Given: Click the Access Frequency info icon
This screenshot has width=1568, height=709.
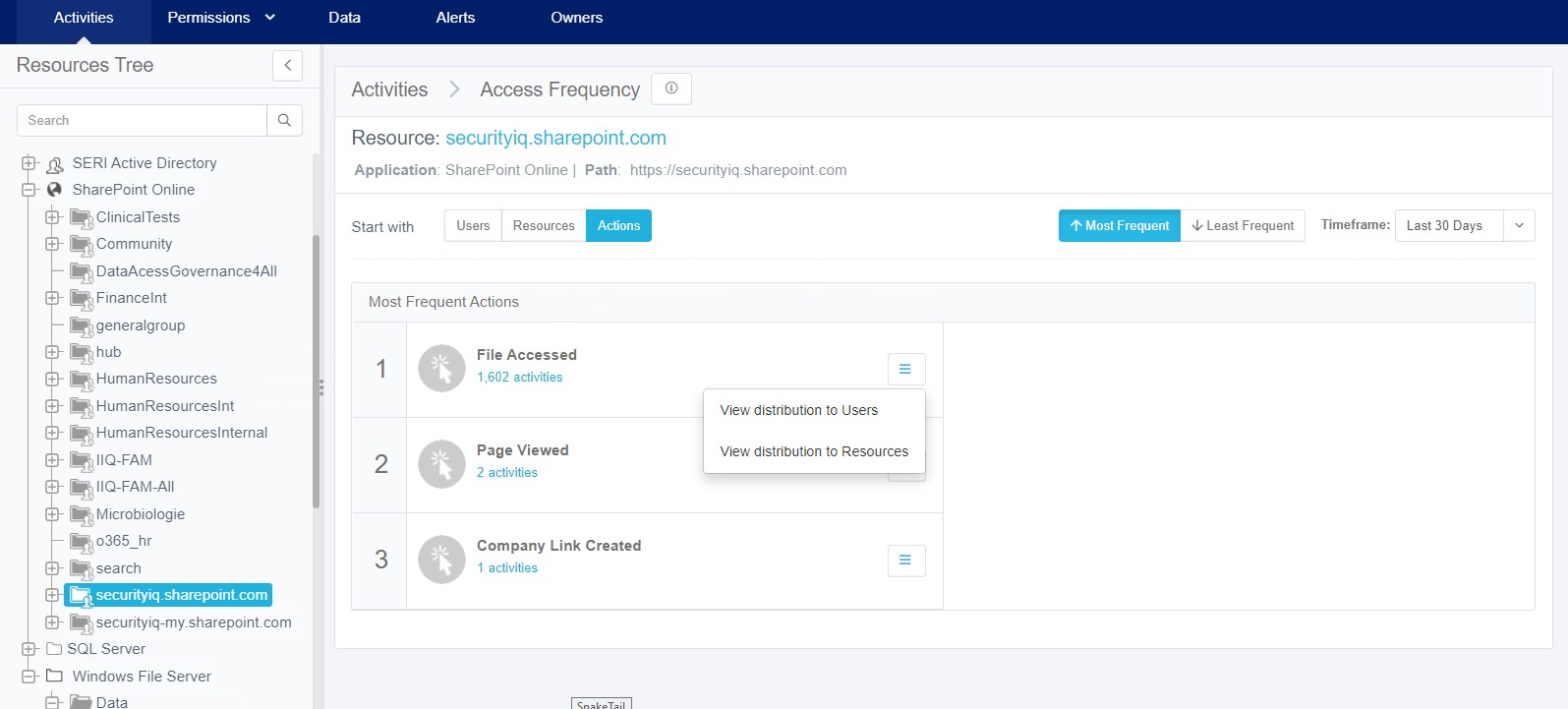Looking at the screenshot, I should click(x=671, y=89).
